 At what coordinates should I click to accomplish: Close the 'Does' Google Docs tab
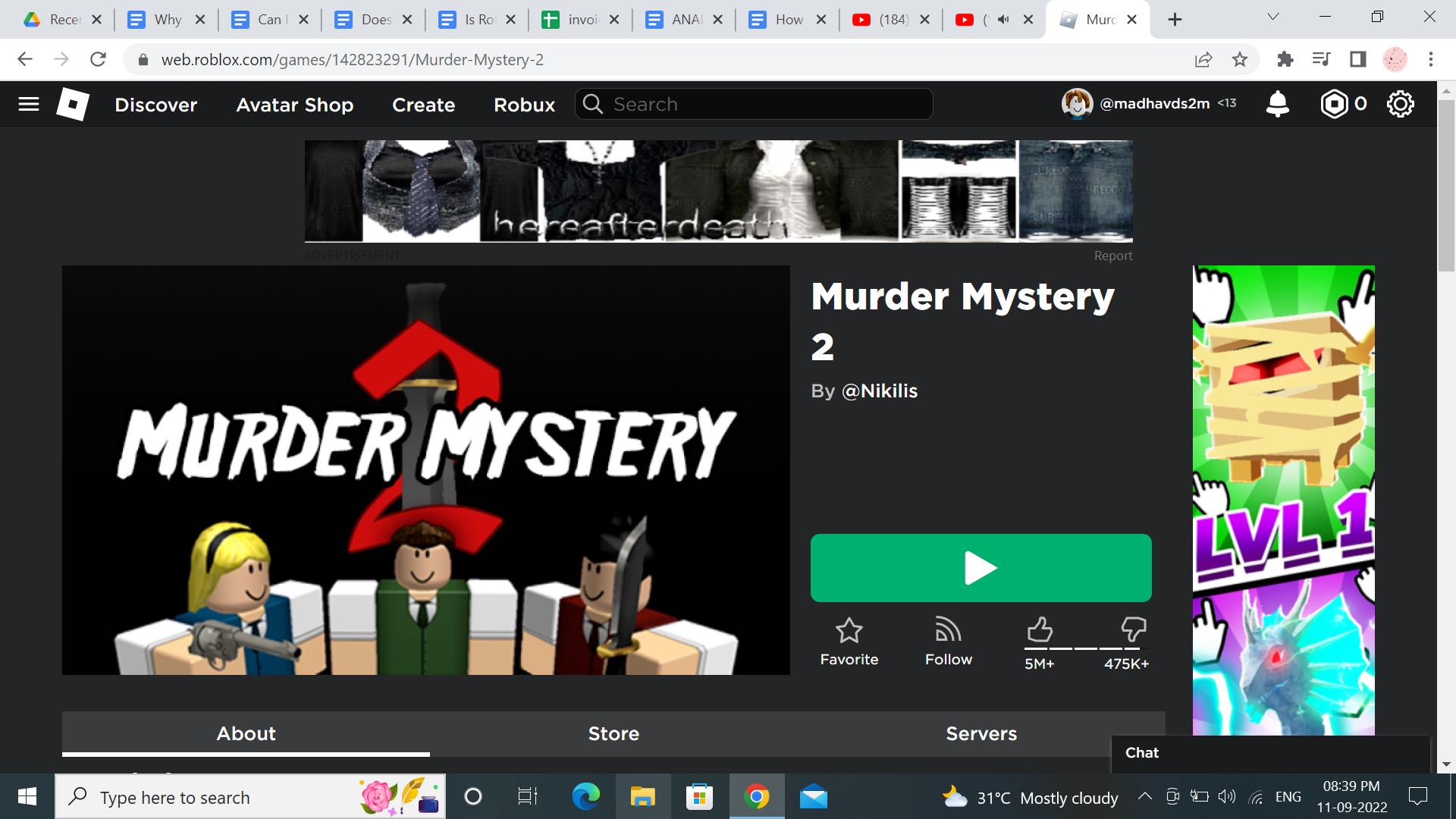click(x=407, y=20)
